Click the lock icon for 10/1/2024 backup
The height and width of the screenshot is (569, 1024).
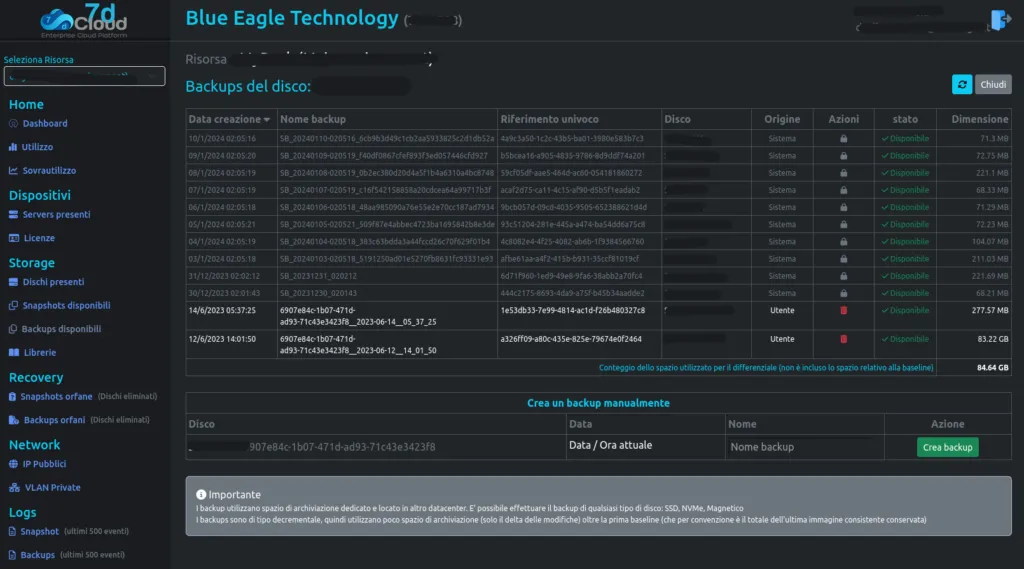pyautogui.click(x=843, y=138)
